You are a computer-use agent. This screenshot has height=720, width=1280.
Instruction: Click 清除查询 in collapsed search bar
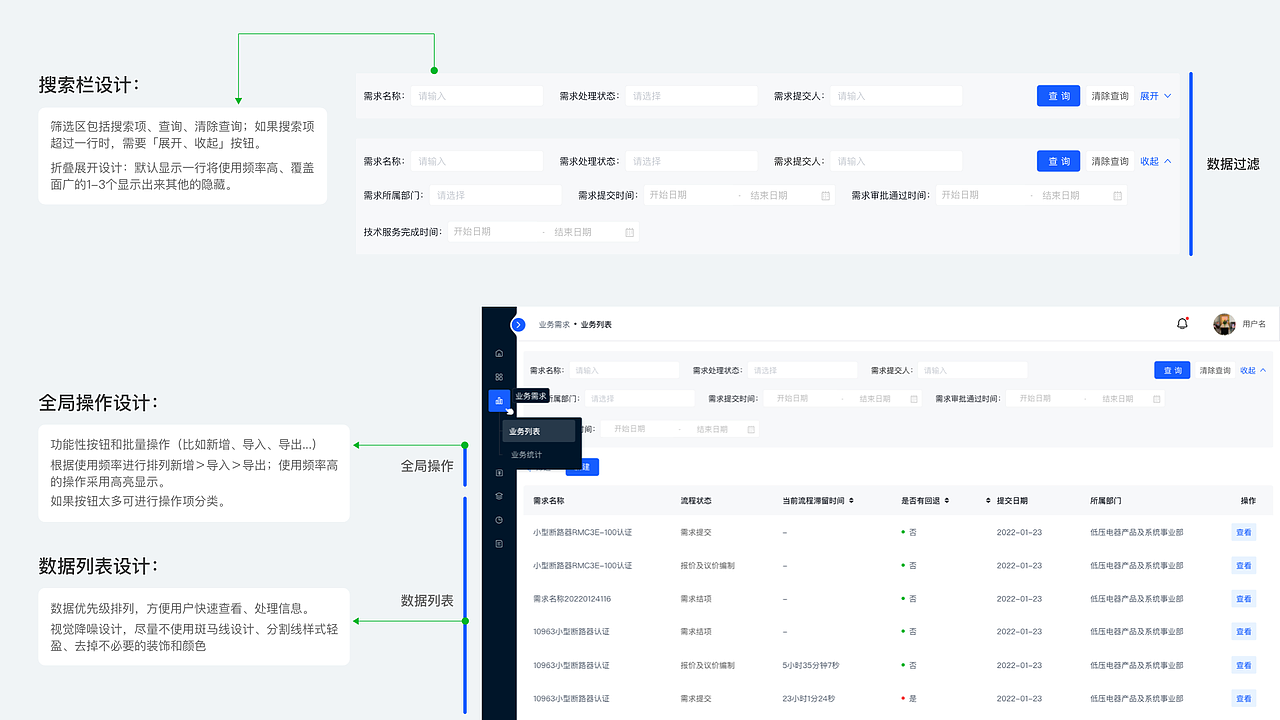tap(1110, 96)
